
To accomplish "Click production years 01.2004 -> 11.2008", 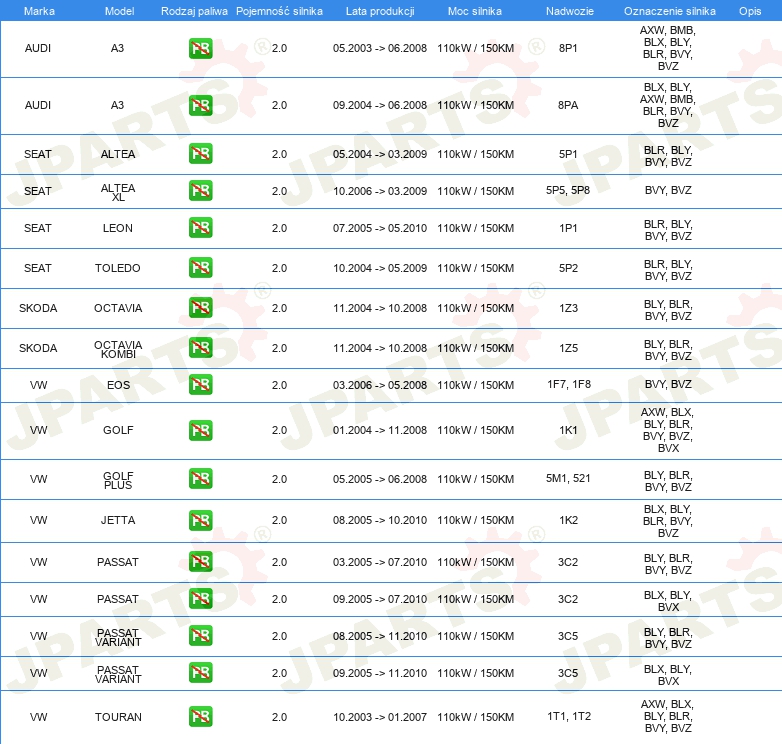I will tap(380, 430).
